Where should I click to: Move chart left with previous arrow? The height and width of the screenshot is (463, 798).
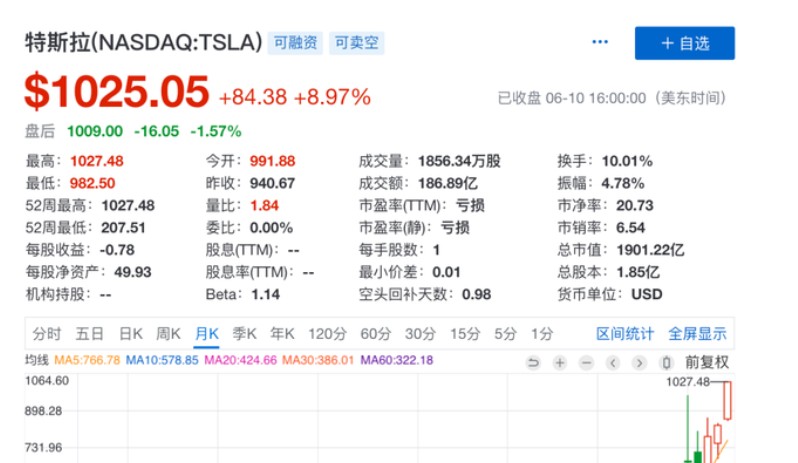pos(613,363)
